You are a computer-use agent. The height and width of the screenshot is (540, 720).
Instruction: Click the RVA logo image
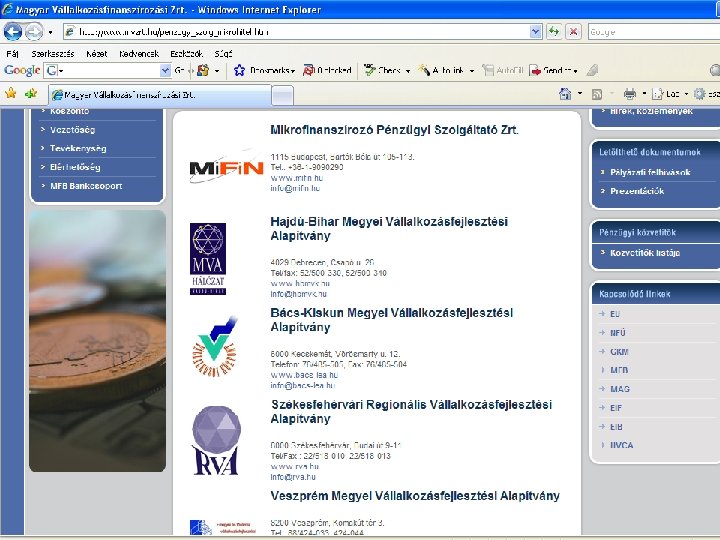[x=216, y=441]
